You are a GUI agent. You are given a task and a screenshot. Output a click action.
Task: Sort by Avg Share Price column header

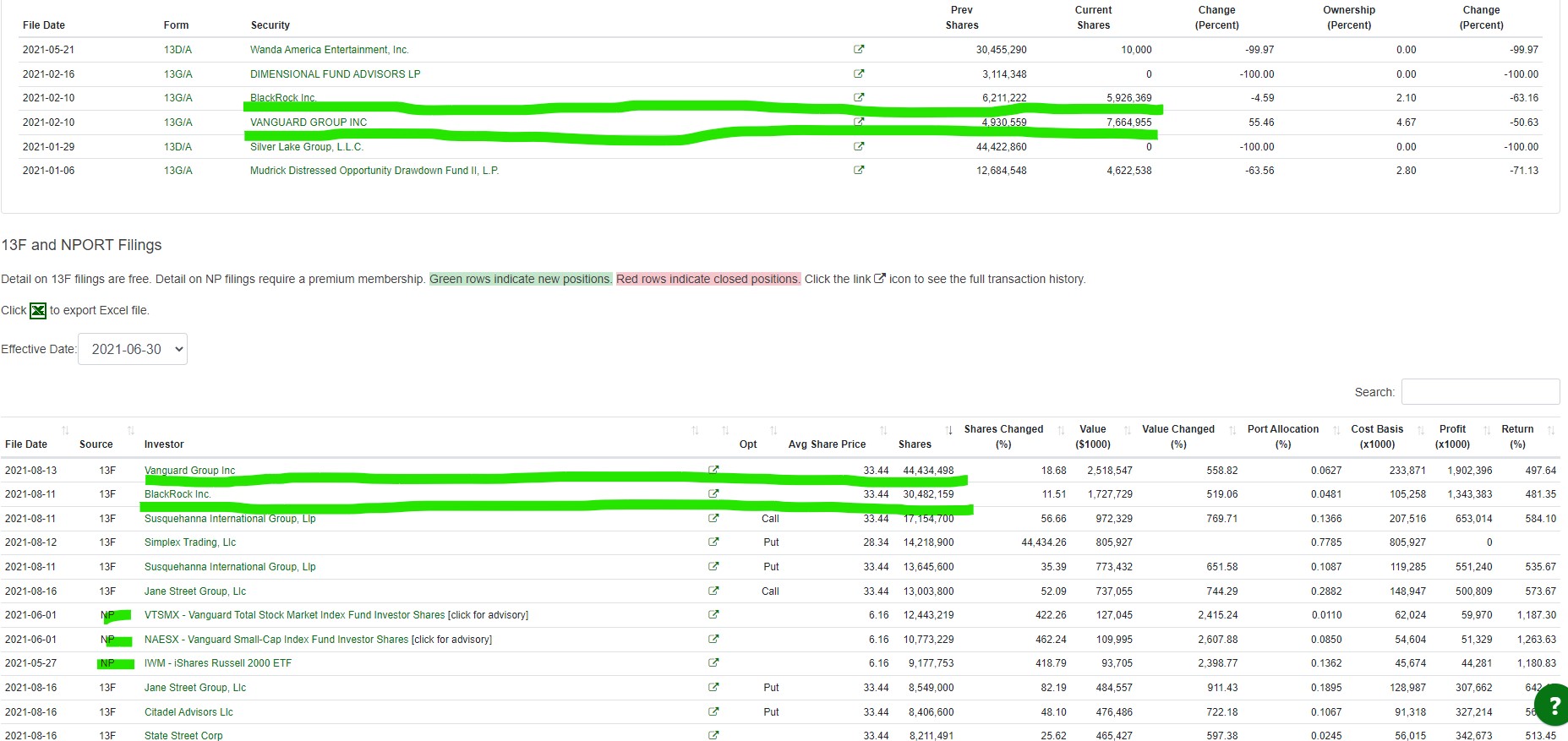[827, 444]
